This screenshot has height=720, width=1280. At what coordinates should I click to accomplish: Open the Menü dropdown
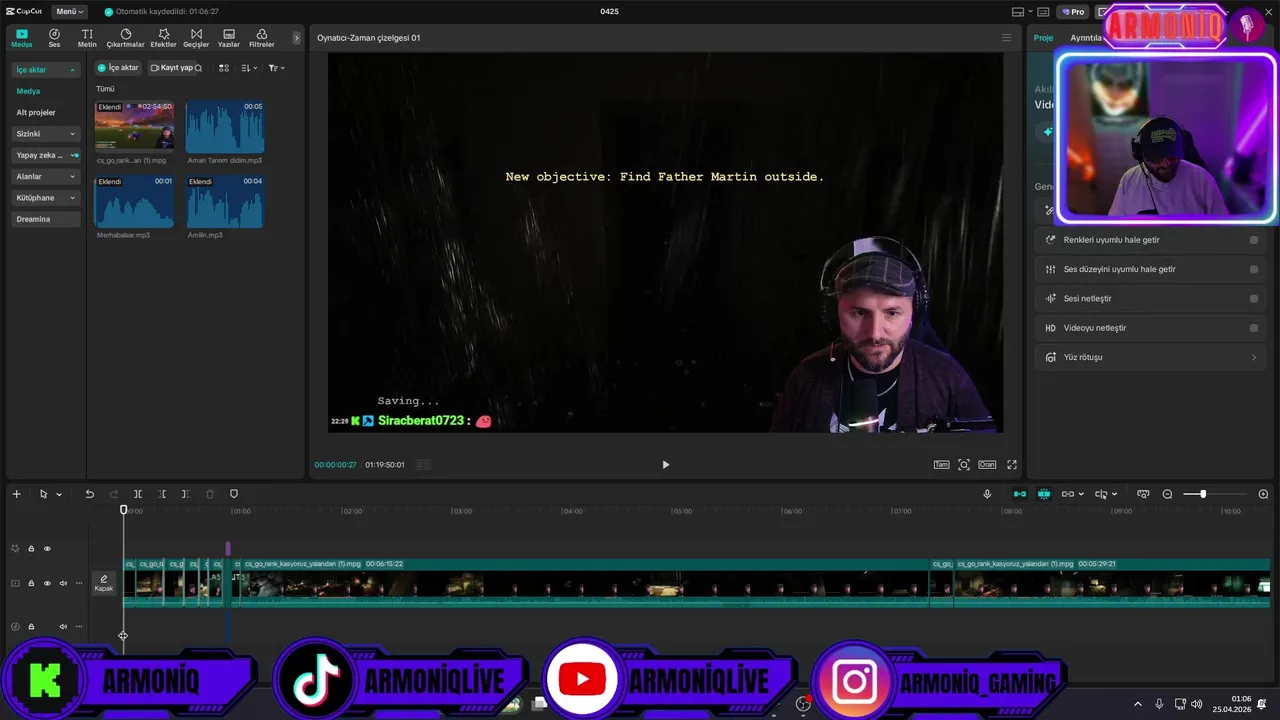[x=69, y=11]
